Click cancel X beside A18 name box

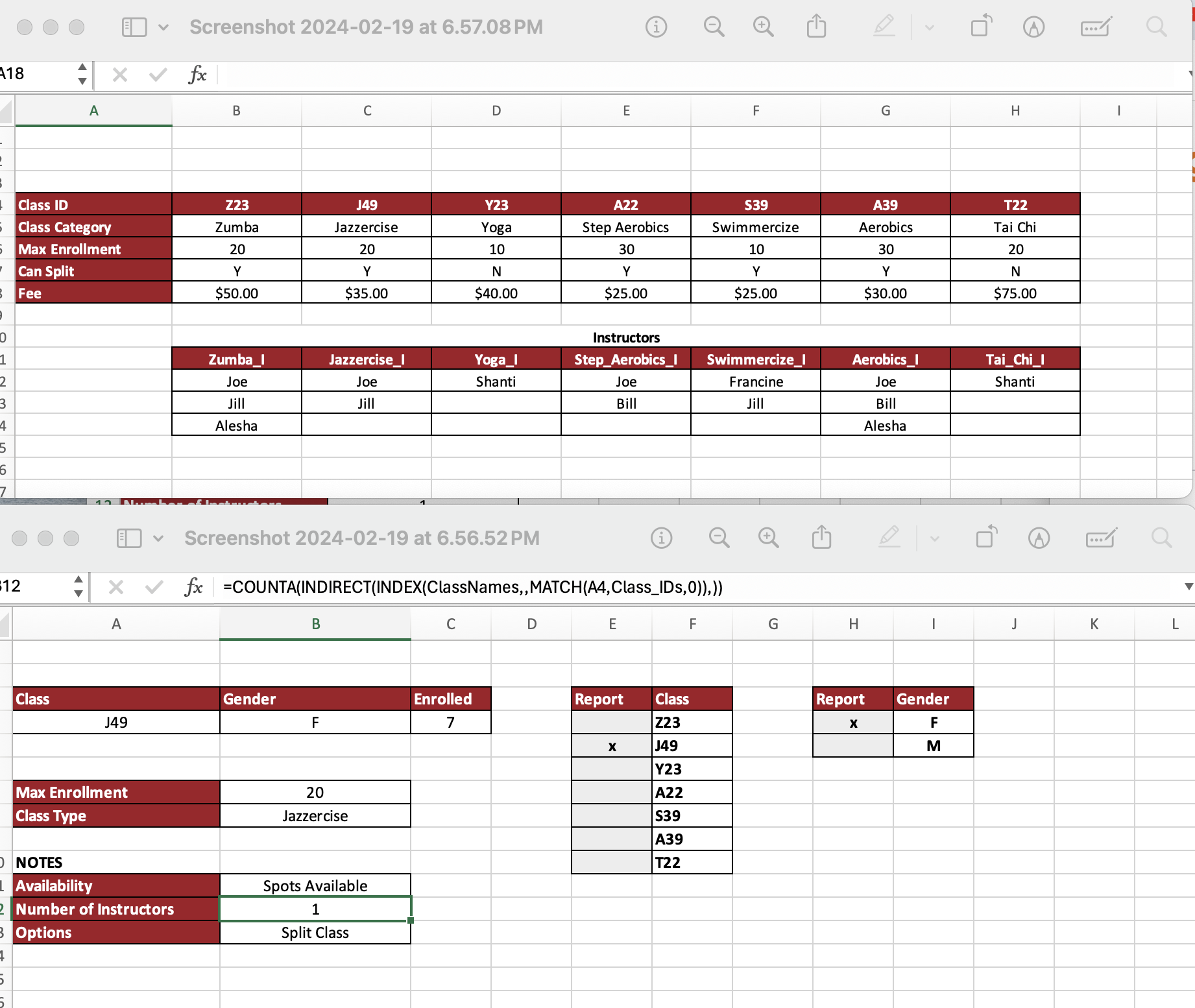pyautogui.click(x=119, y=75)
